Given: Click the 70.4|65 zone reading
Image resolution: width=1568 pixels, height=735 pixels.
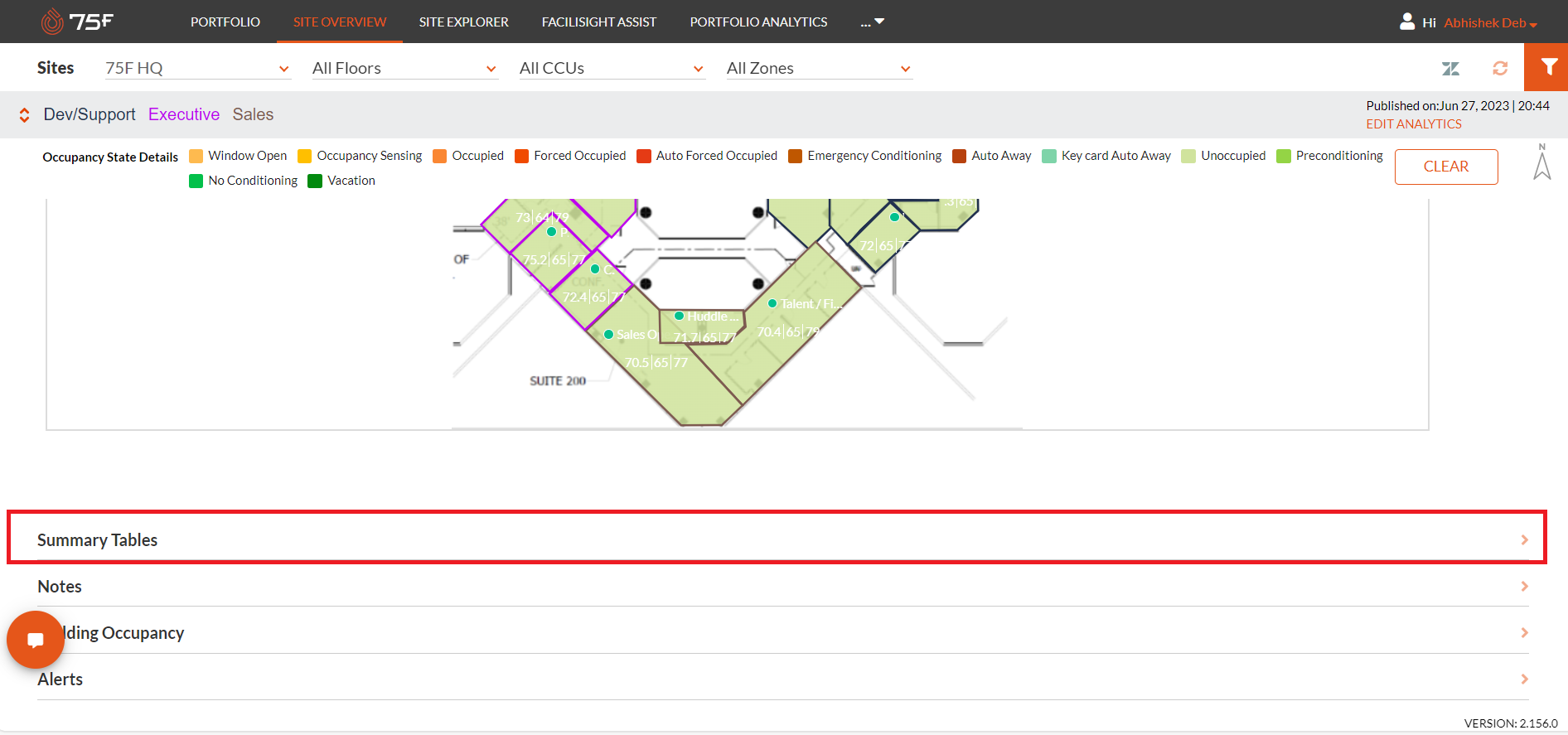Looking at the screenshot, I should [788, 331].
